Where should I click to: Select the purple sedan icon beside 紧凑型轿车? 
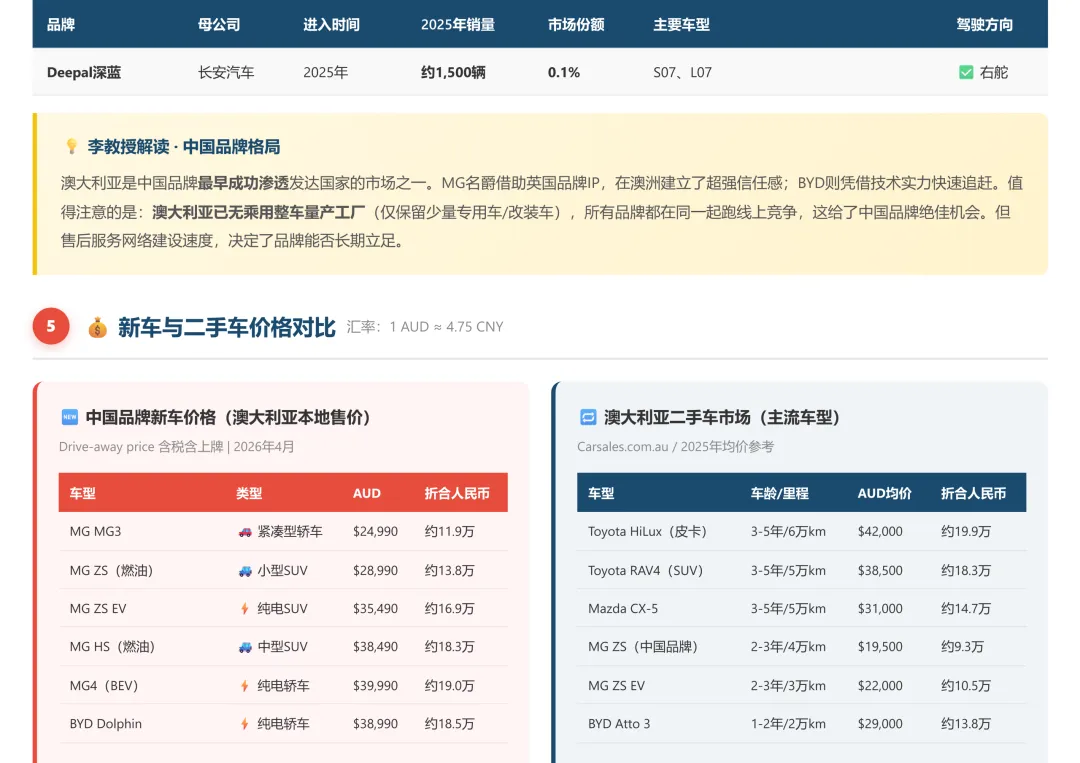click(x=246, y=531)
